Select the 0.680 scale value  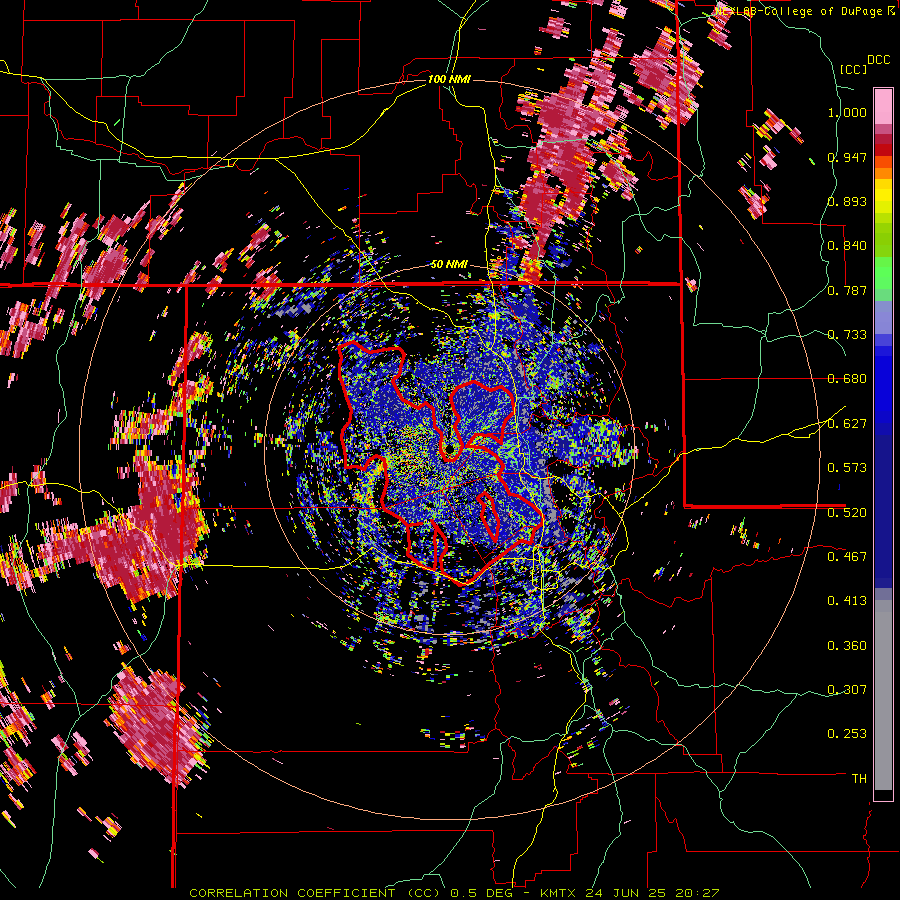coord(847,379)
